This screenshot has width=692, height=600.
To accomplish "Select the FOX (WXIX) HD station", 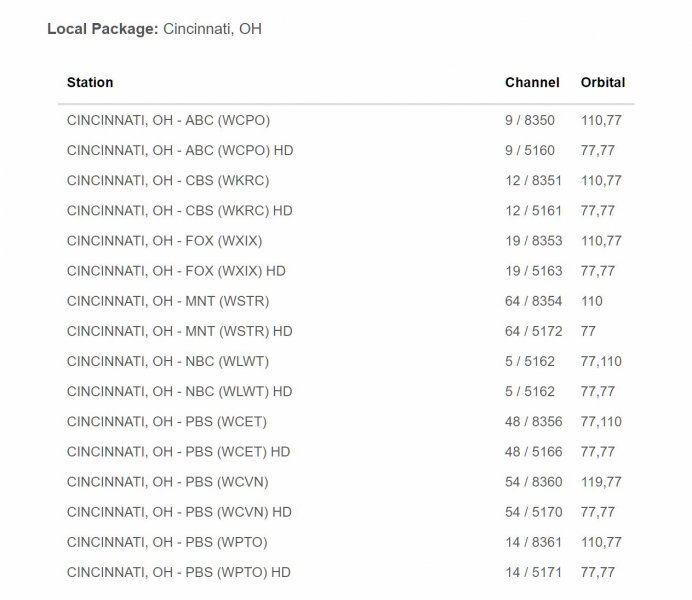I will [x=177, y=271].
